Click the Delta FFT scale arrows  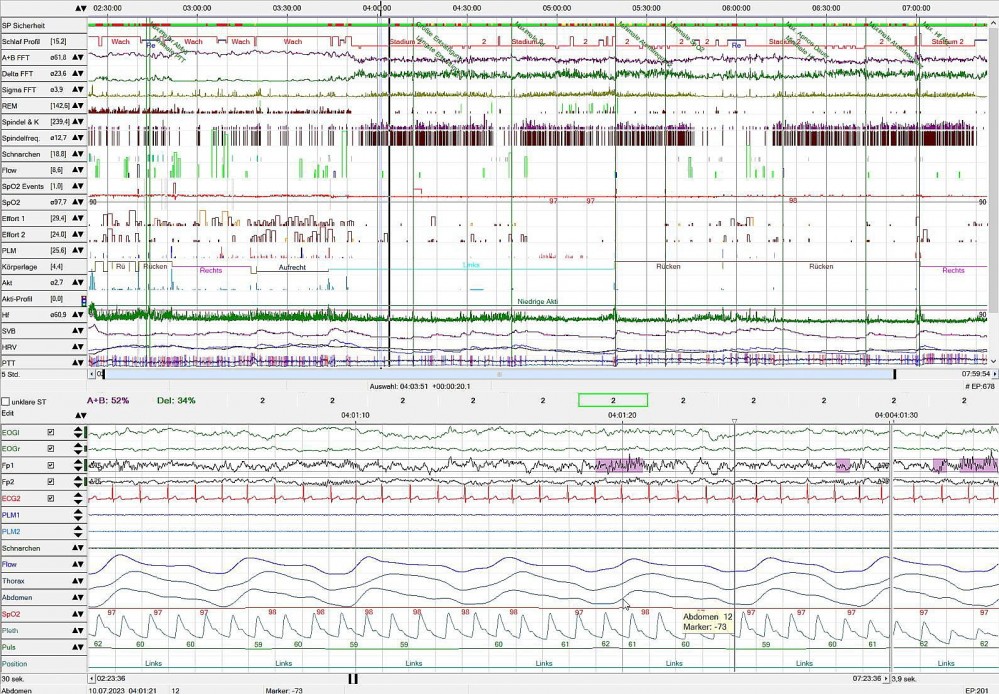(x=77, y=73)
